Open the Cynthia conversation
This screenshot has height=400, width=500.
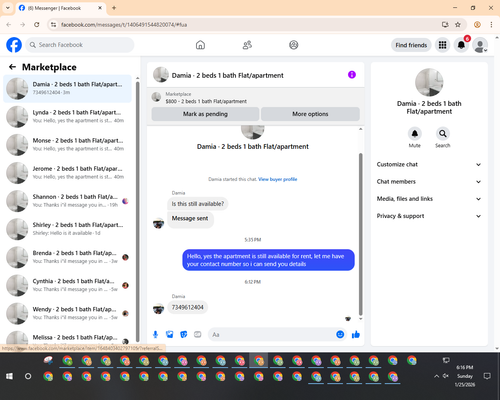[67, 285]
